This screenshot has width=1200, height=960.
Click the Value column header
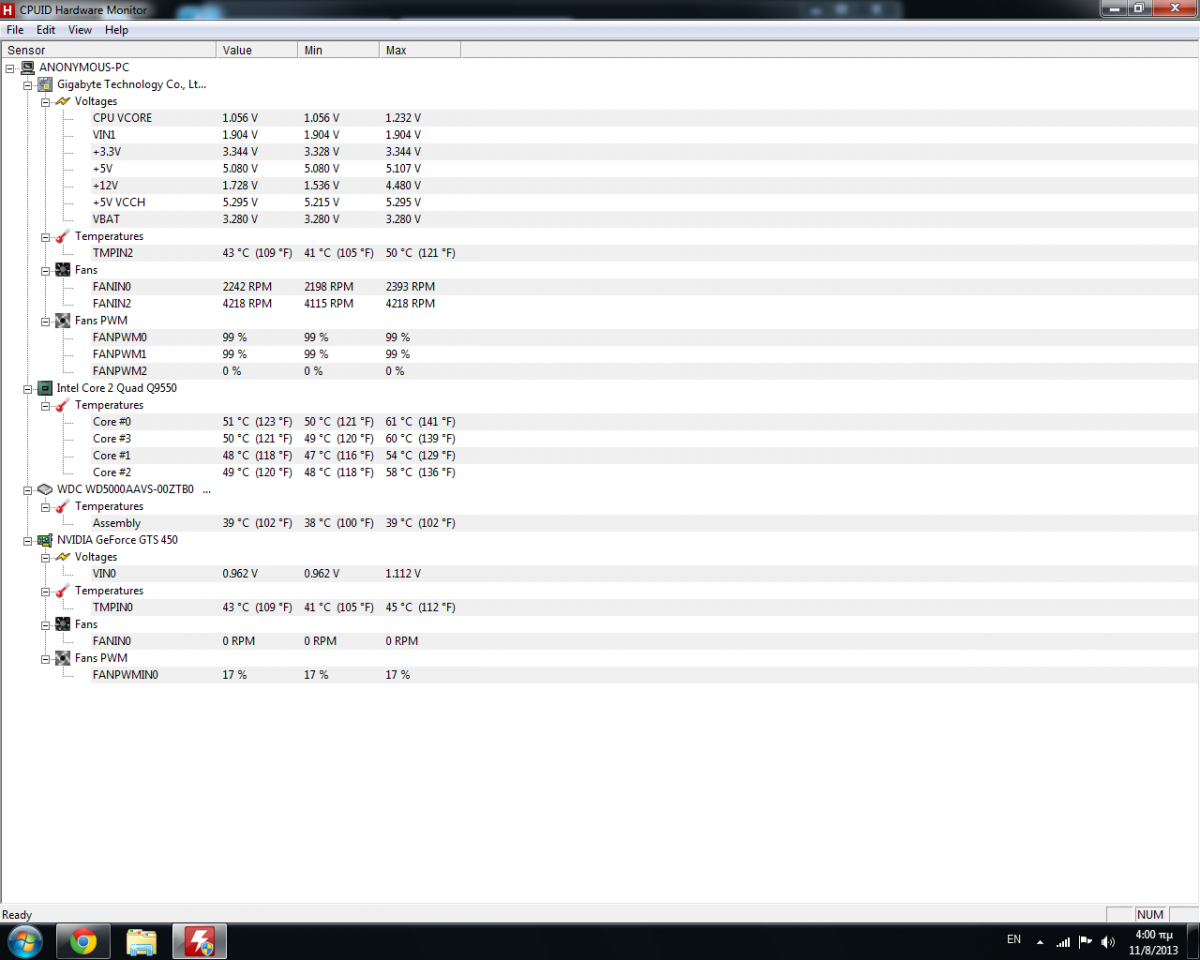pos(257,50)
